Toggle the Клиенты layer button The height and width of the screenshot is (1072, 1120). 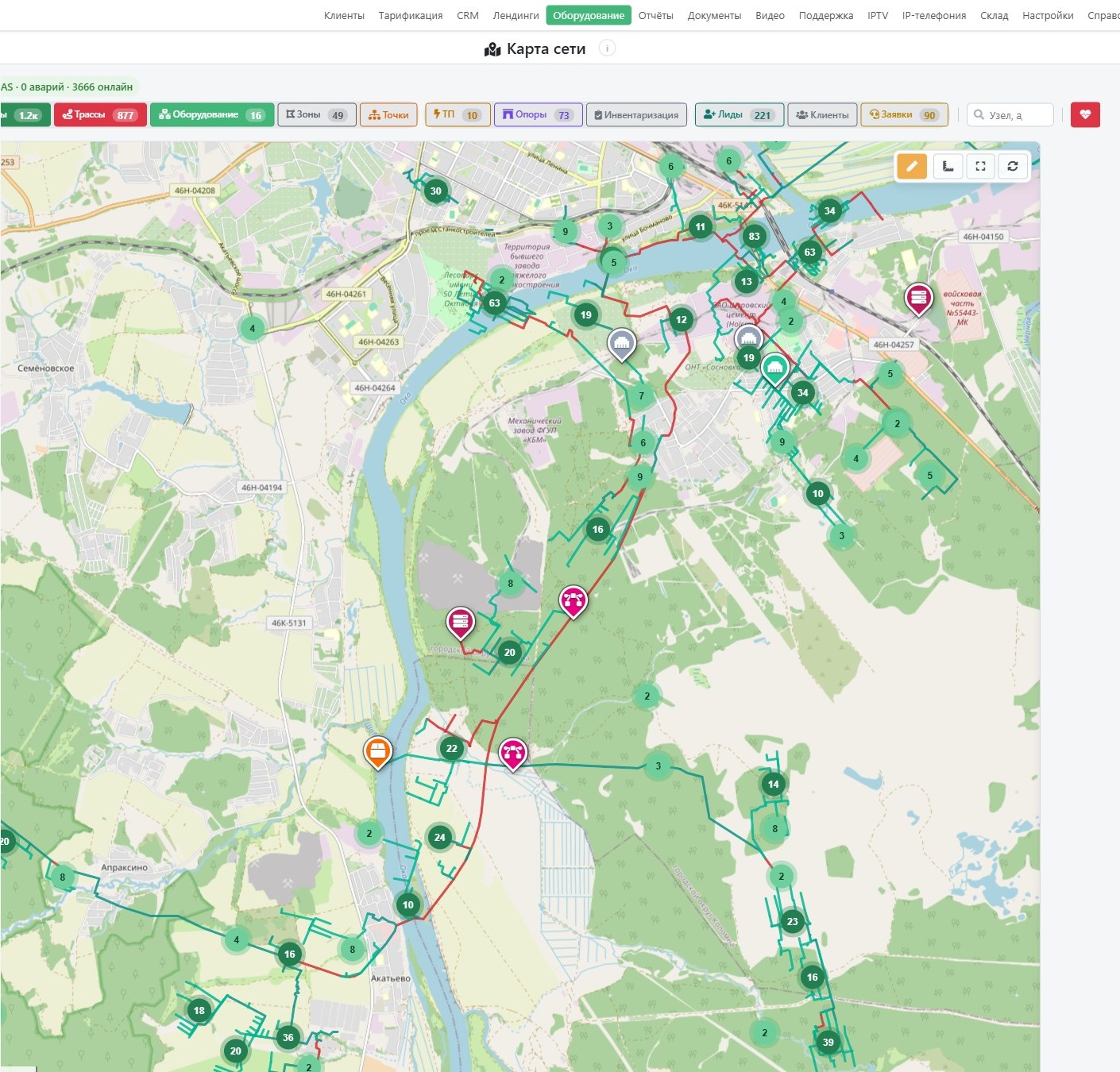tap(823, 114)
